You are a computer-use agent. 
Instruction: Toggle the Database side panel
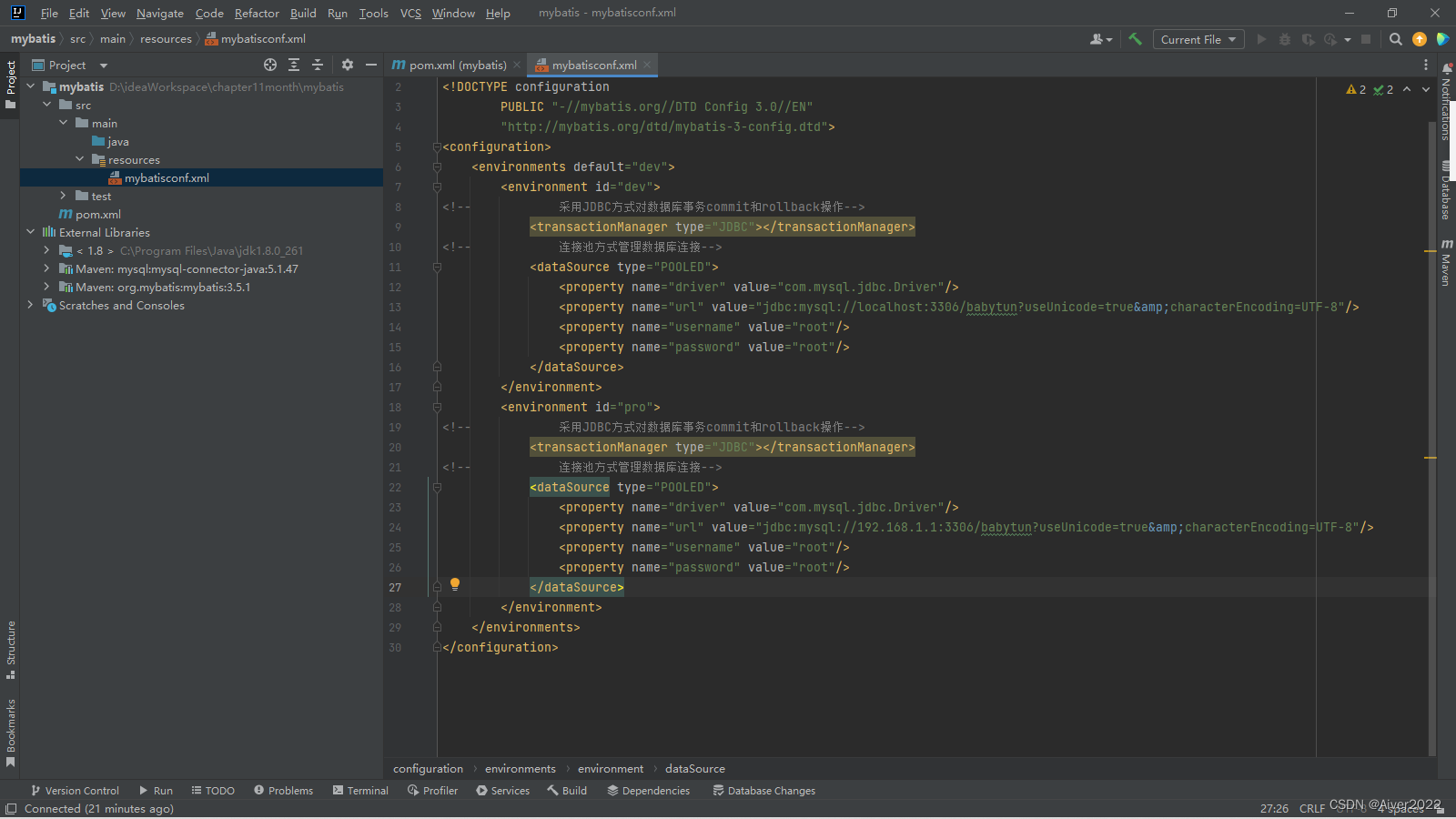(x=1445, y=191)
